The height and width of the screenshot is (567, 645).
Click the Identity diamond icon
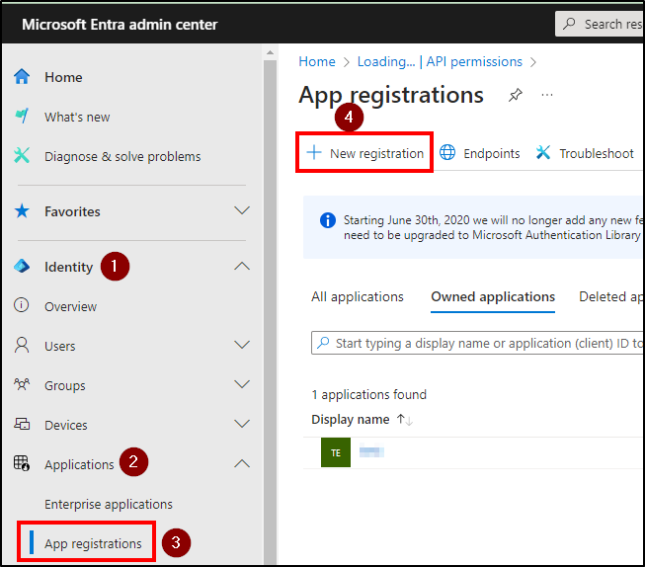22,266
